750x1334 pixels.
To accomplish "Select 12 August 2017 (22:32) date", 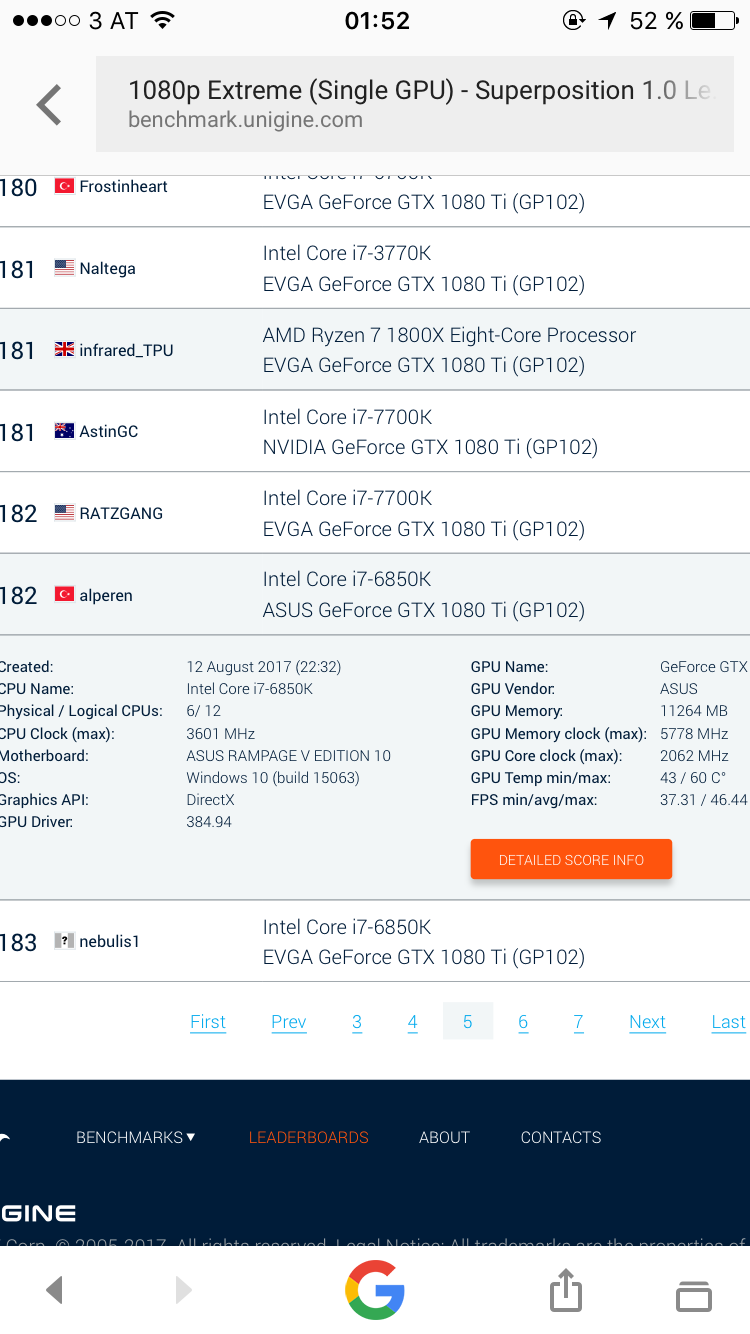I will (264, 667).
